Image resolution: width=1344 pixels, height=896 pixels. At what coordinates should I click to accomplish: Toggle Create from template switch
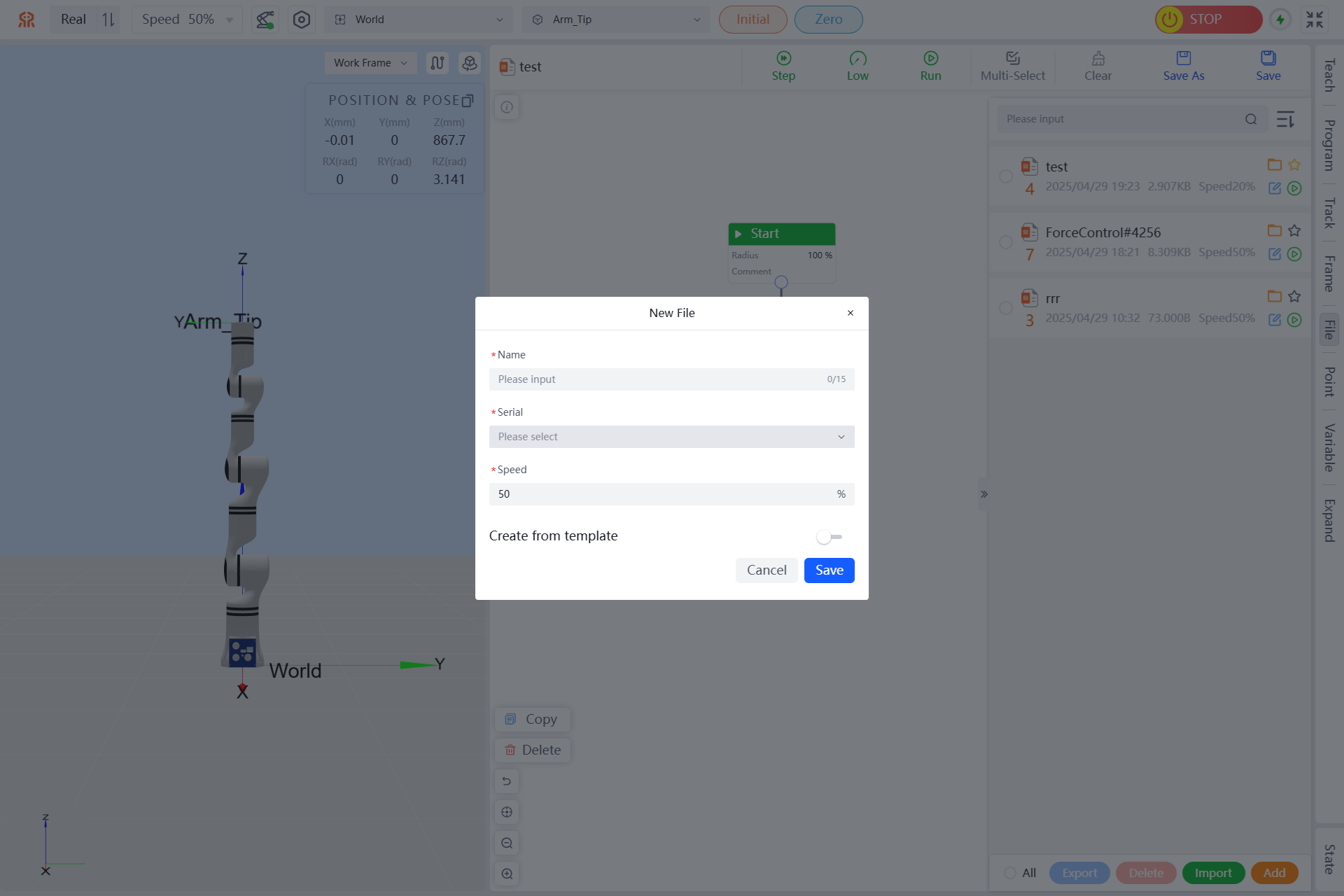coord(829,537)
